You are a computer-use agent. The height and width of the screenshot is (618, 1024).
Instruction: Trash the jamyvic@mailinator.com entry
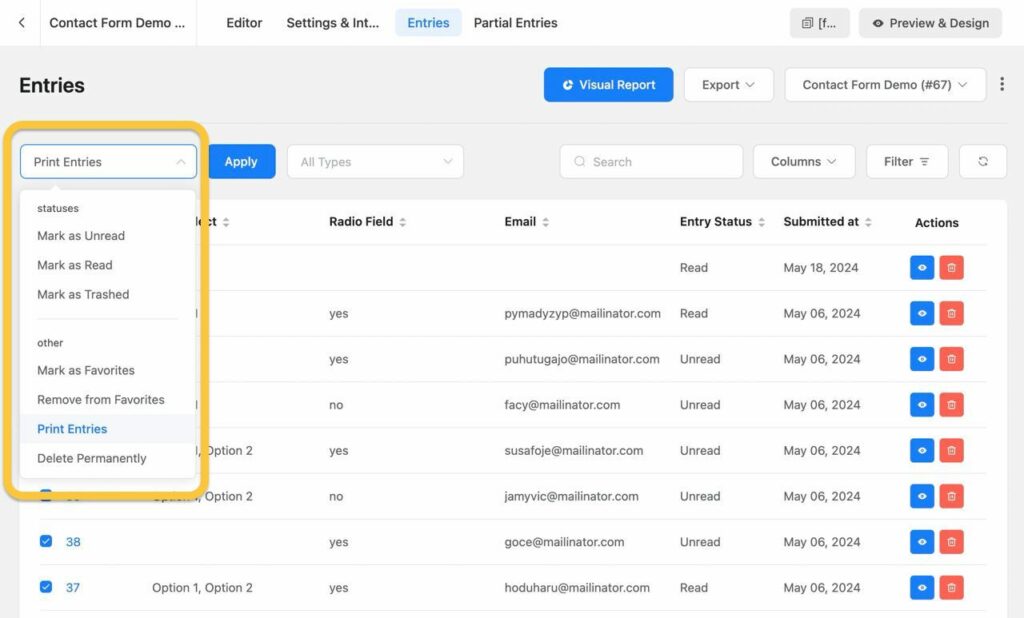tap(952, 496)
